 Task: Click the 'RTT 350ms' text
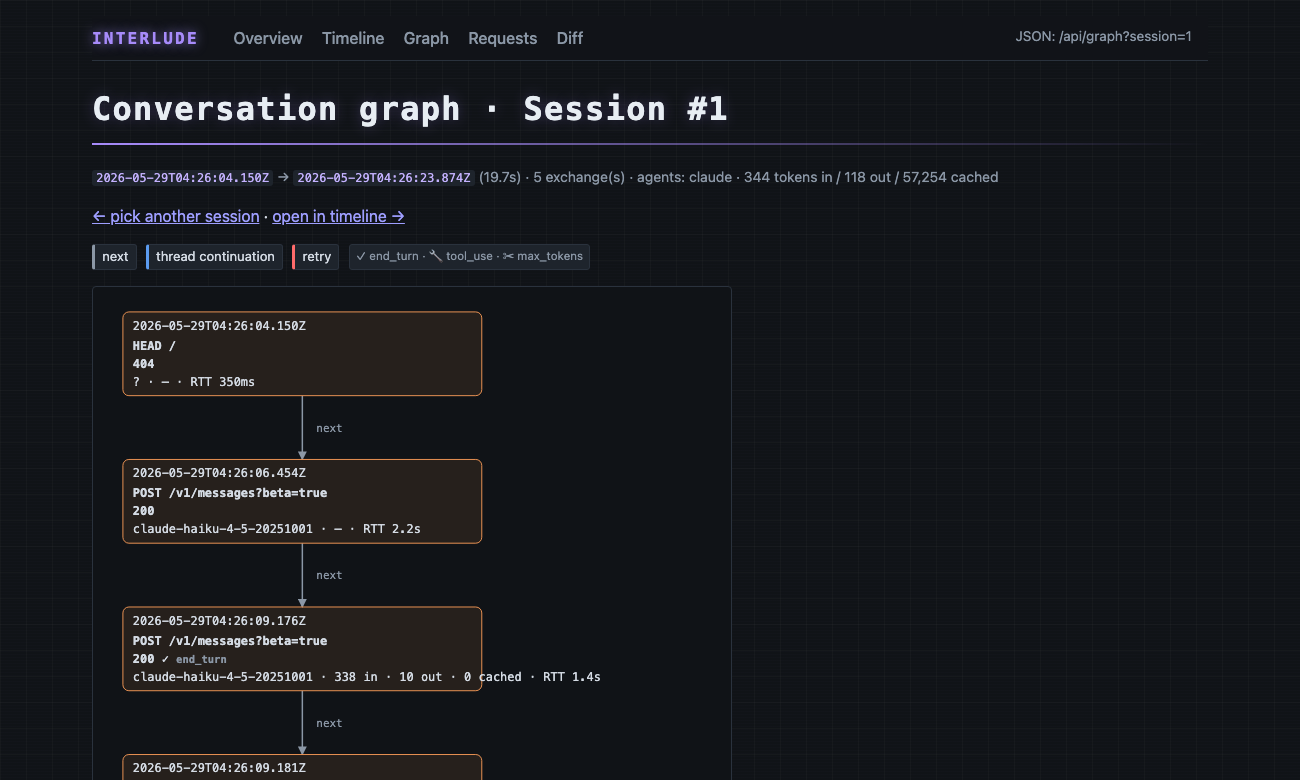[222, 382]
